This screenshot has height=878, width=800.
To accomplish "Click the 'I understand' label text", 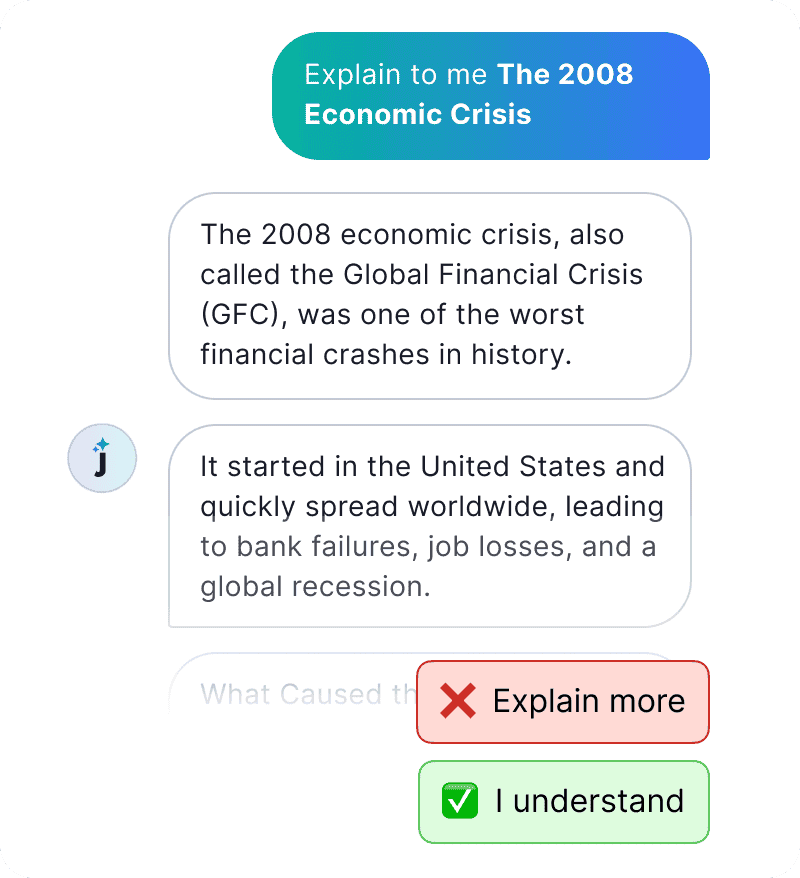I will pos(590,801).
